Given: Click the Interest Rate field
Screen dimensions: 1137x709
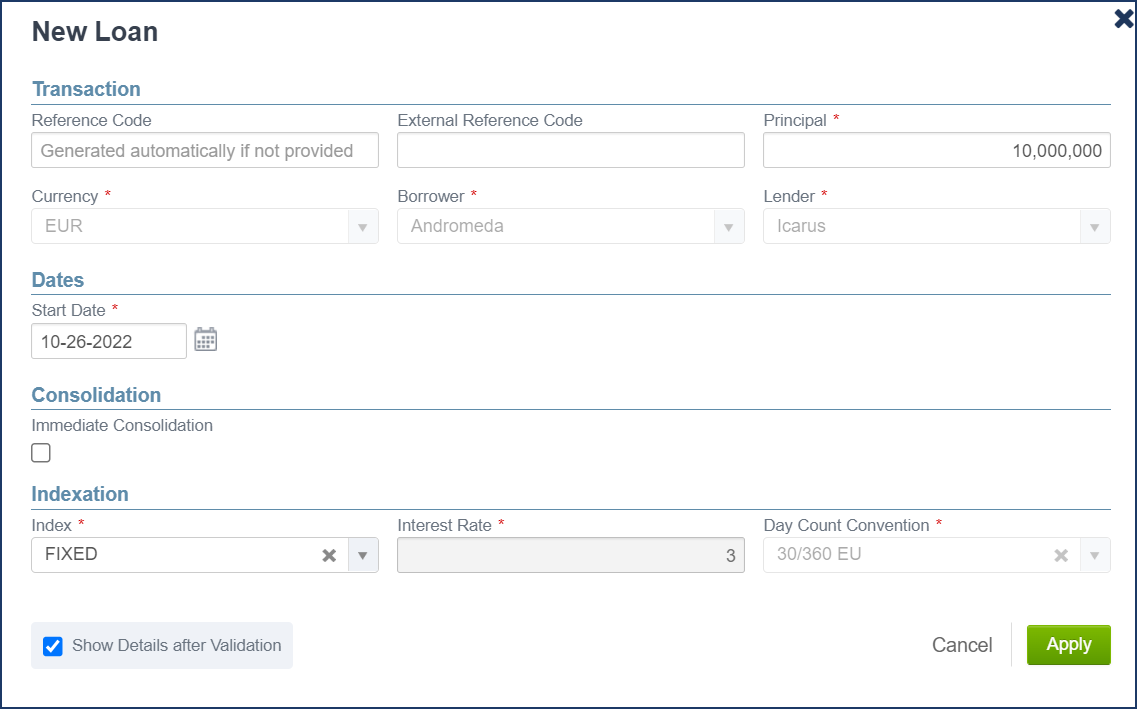Looking at the screenshot, I should coord(570,555).
